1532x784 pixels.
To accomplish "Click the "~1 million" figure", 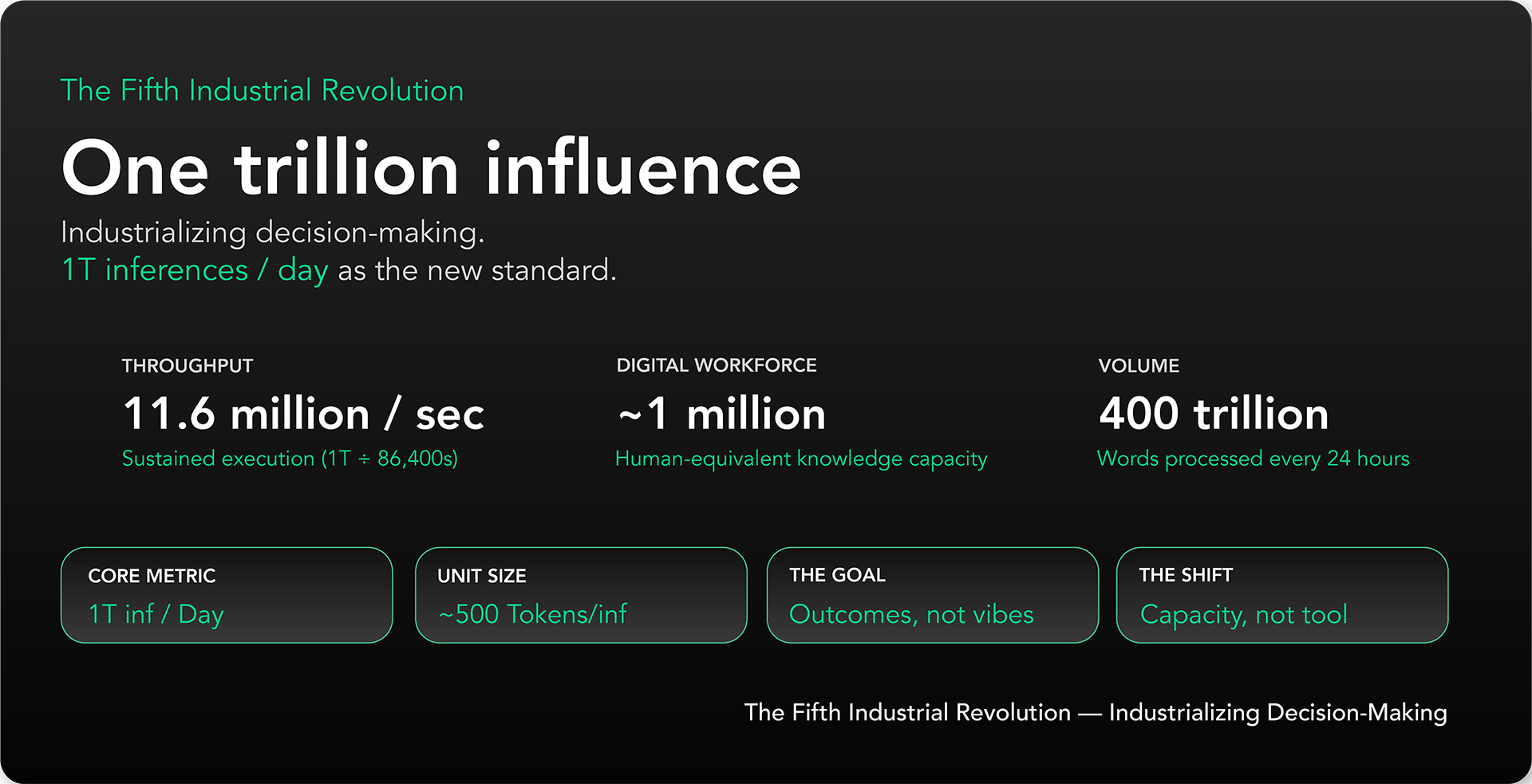I will tap(721, 415).
